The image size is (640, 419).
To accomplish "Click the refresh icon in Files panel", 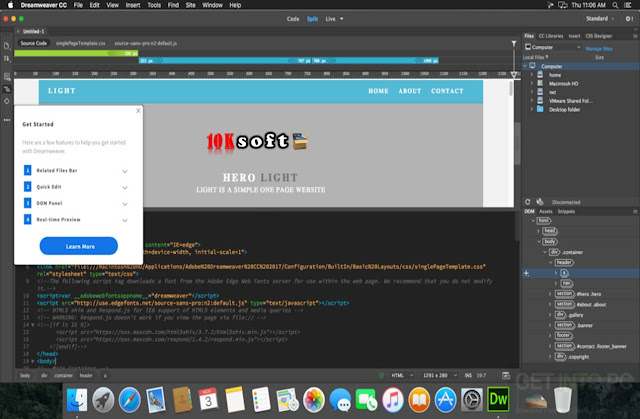I will click(527, 202).
